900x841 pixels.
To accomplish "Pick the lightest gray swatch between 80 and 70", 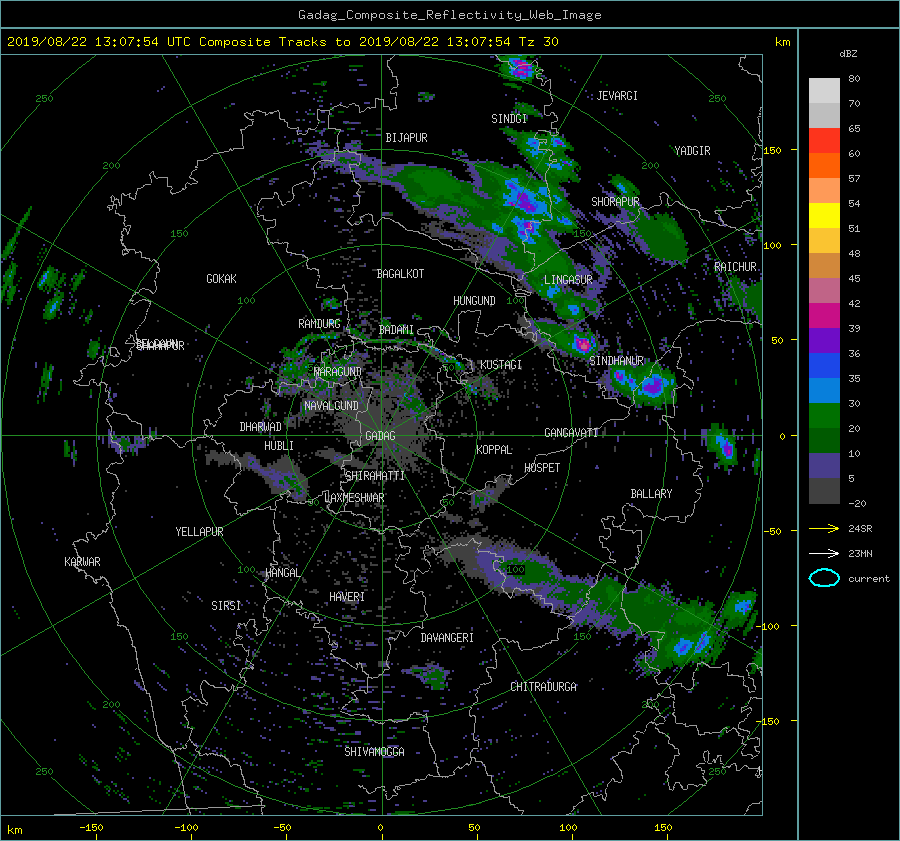I will click(824, 90).
